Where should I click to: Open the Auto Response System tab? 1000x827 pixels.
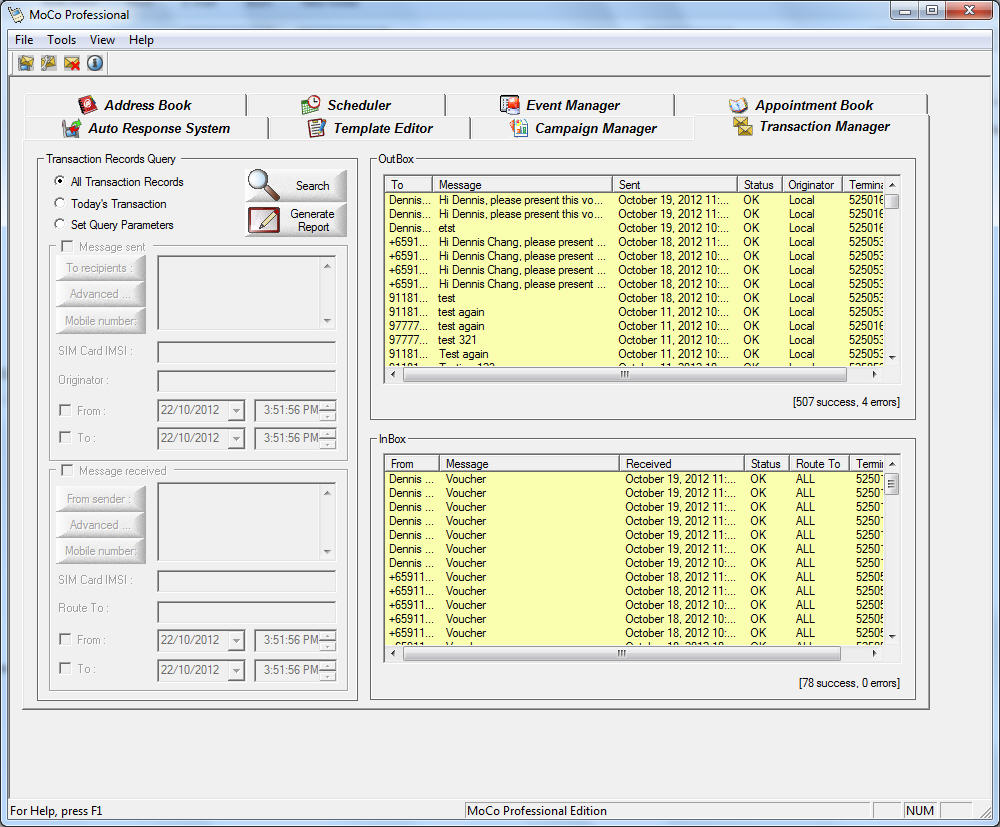tap(146, 128)
